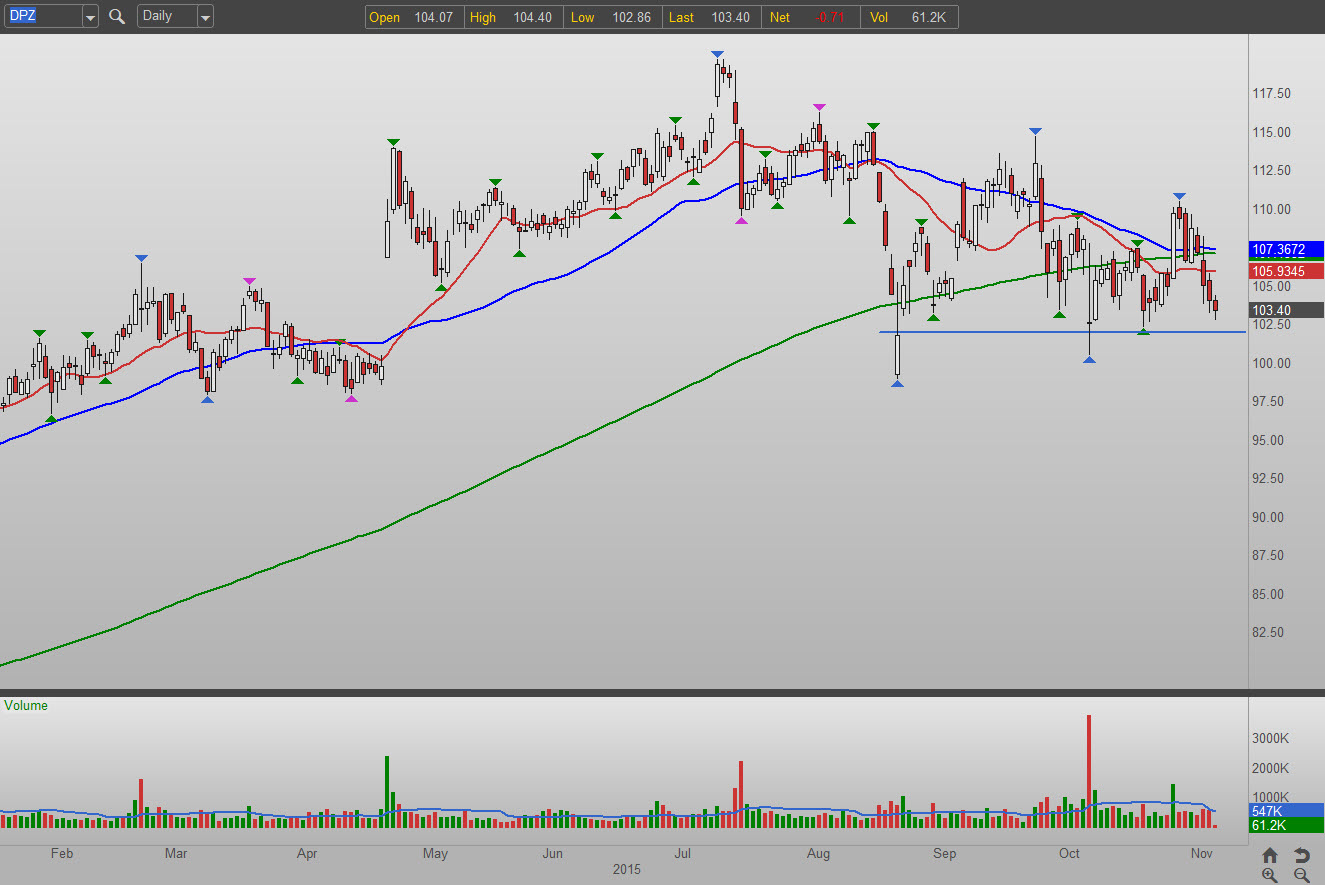Expand the Daily timeframe dropdown arrow
The image size is (1325, 885).
point(205,17)
